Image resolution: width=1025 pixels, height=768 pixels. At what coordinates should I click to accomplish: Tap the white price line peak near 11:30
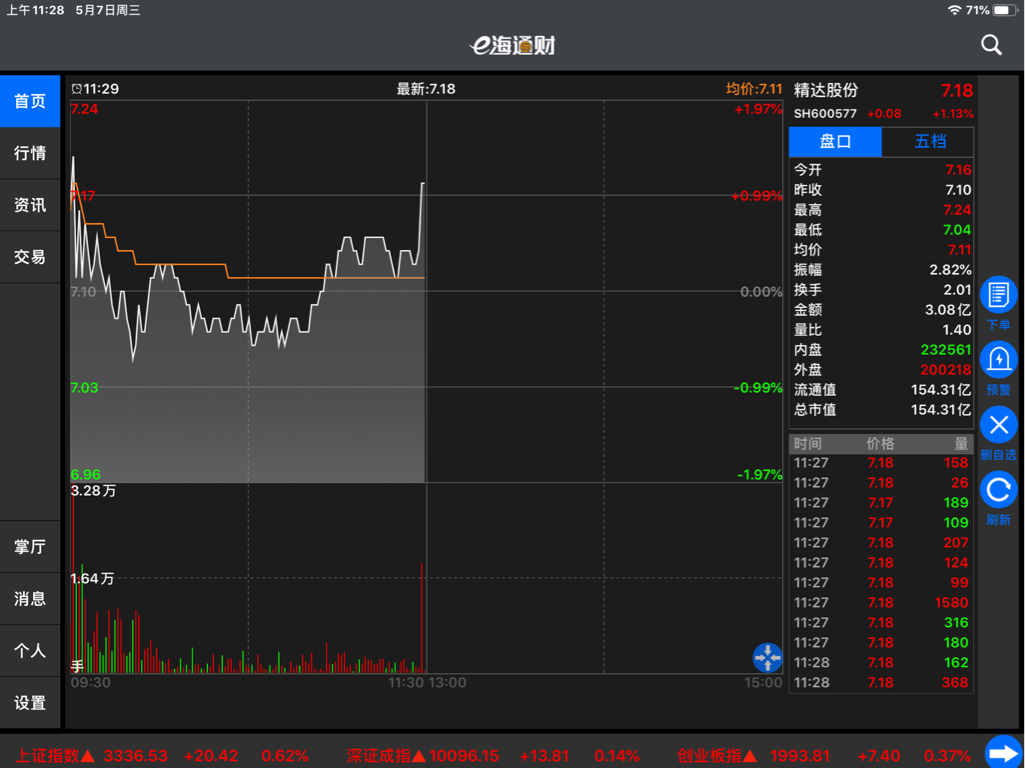pyautogui.click(x=423, y=184)
